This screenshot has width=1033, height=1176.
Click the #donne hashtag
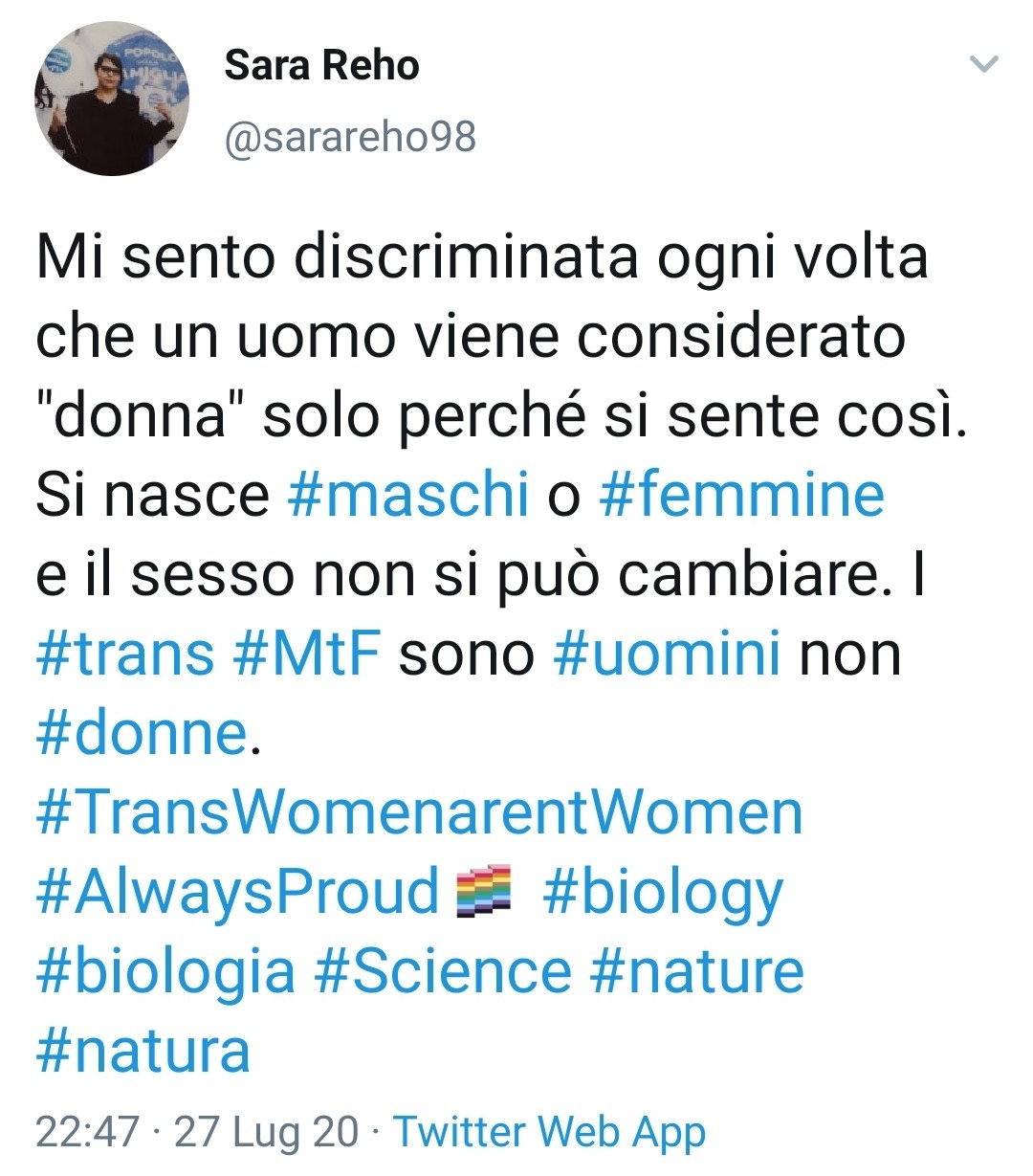coord(142,733)
